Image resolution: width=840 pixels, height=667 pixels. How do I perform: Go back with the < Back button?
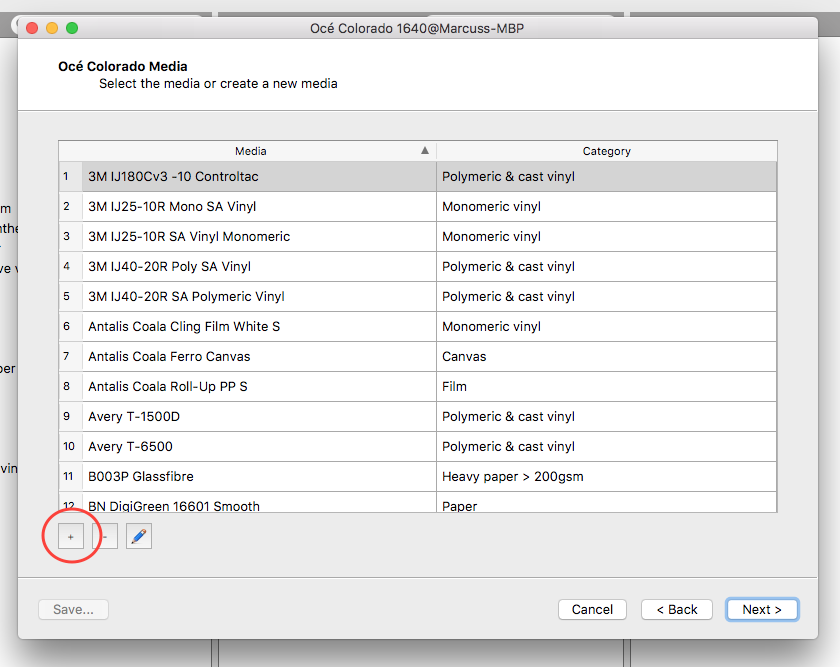pos(677,610)
